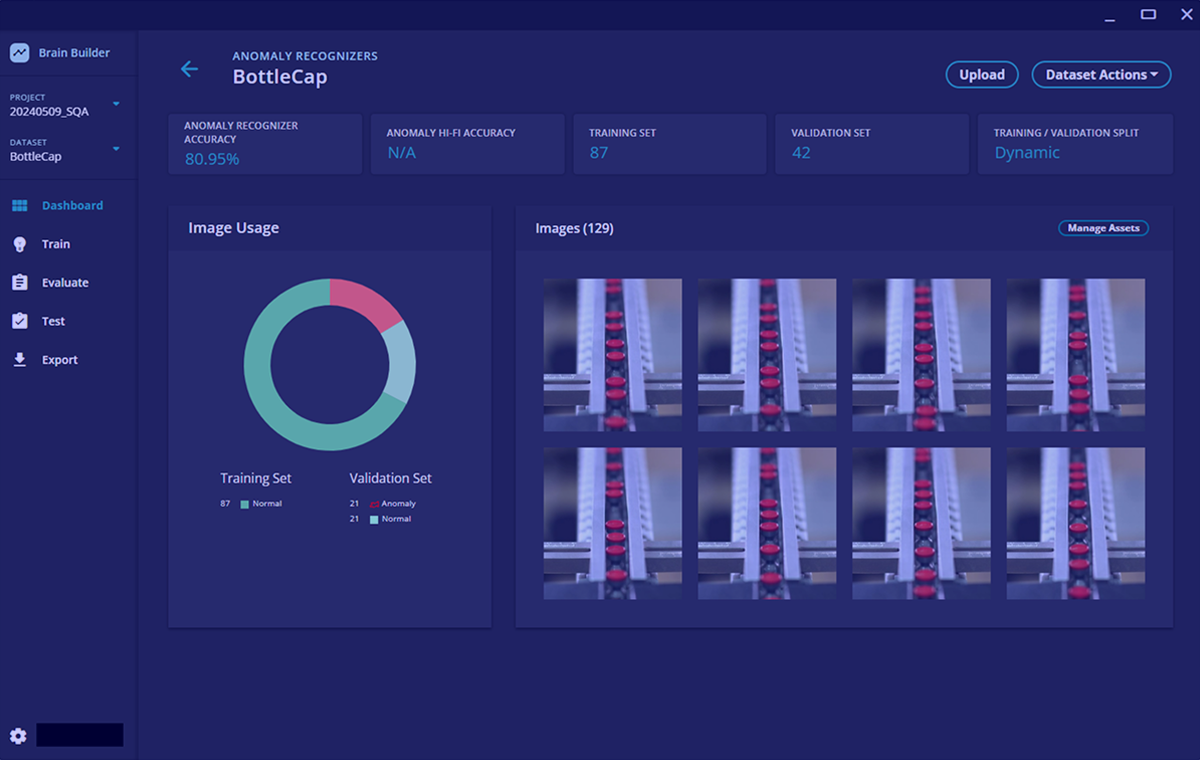This screenshot has height=760, width=1200.
Task: Open the first bottle cap image thumbnail
Action: point(612,355)
